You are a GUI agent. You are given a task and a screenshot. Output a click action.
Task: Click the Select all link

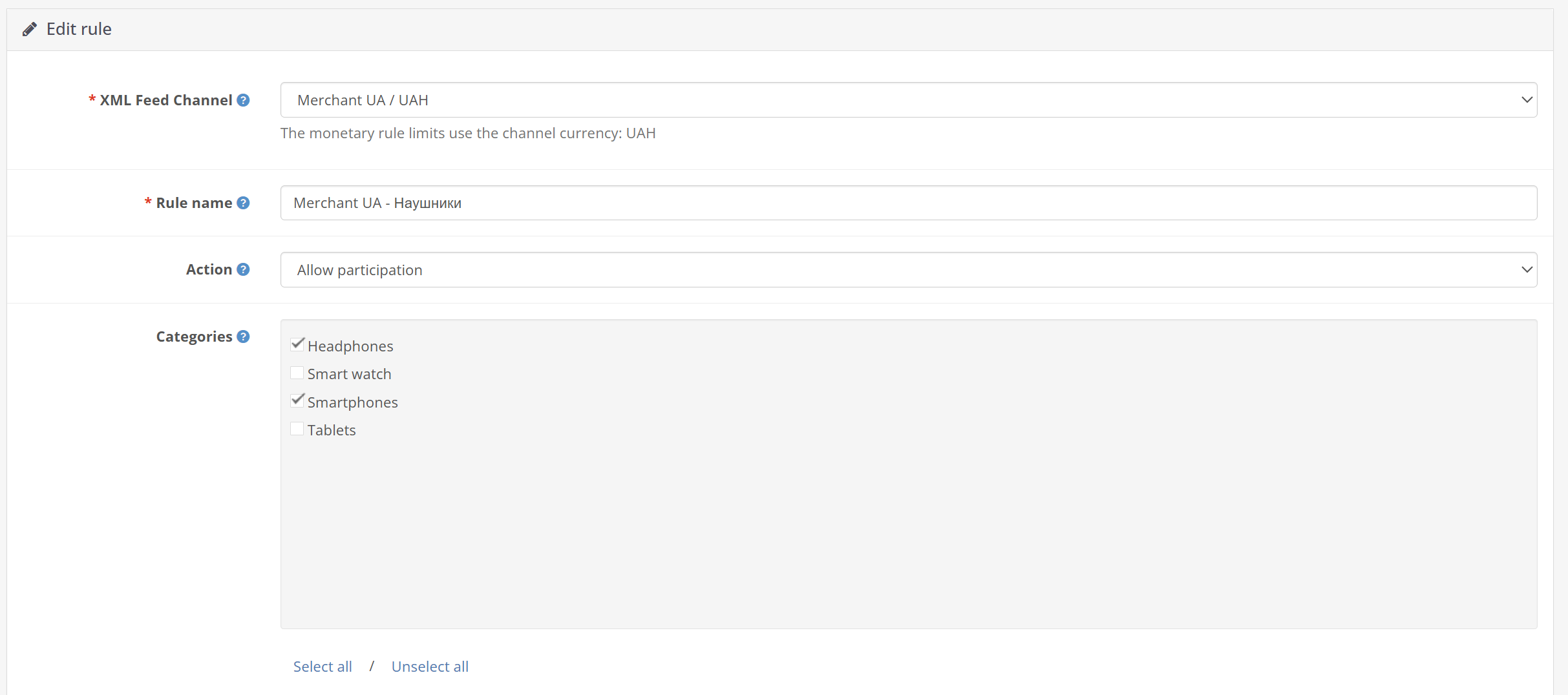pyautogui.click(x=323, y=667)
